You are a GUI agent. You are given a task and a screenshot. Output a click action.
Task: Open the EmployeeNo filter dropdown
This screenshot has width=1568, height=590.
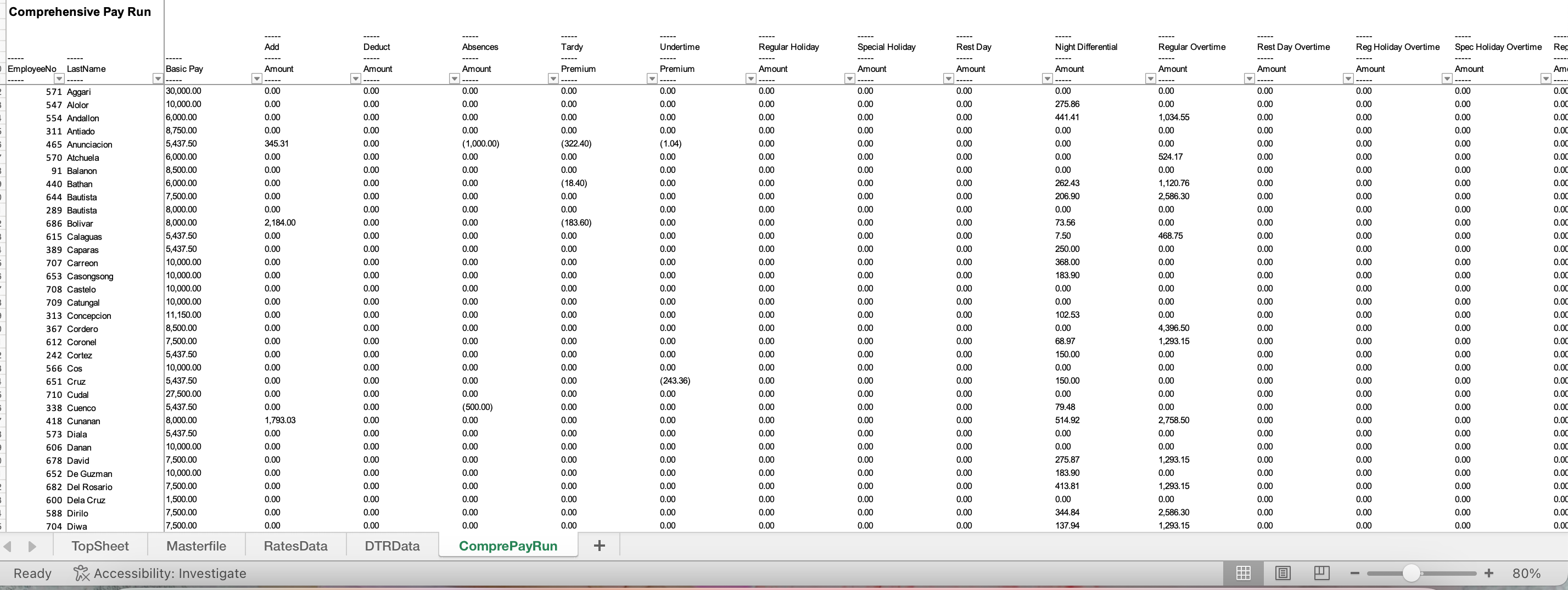59,78
